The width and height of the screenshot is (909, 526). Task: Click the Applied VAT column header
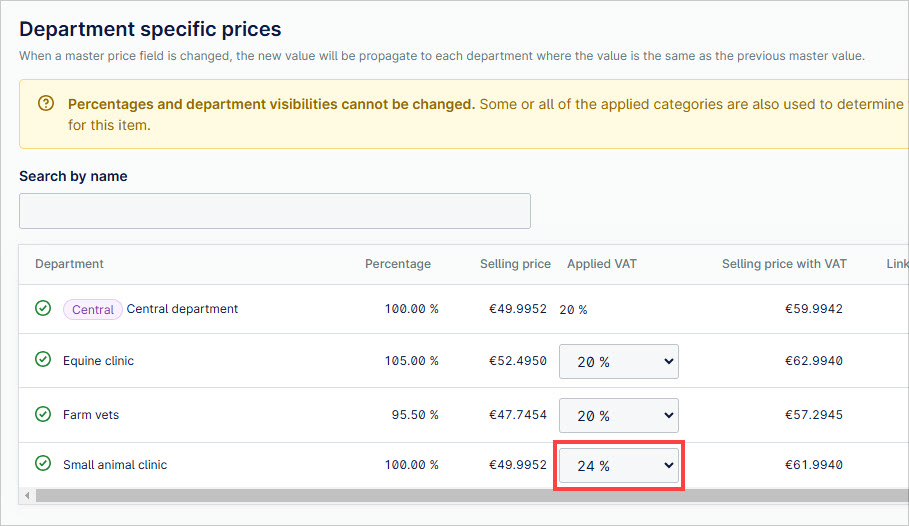602,264
